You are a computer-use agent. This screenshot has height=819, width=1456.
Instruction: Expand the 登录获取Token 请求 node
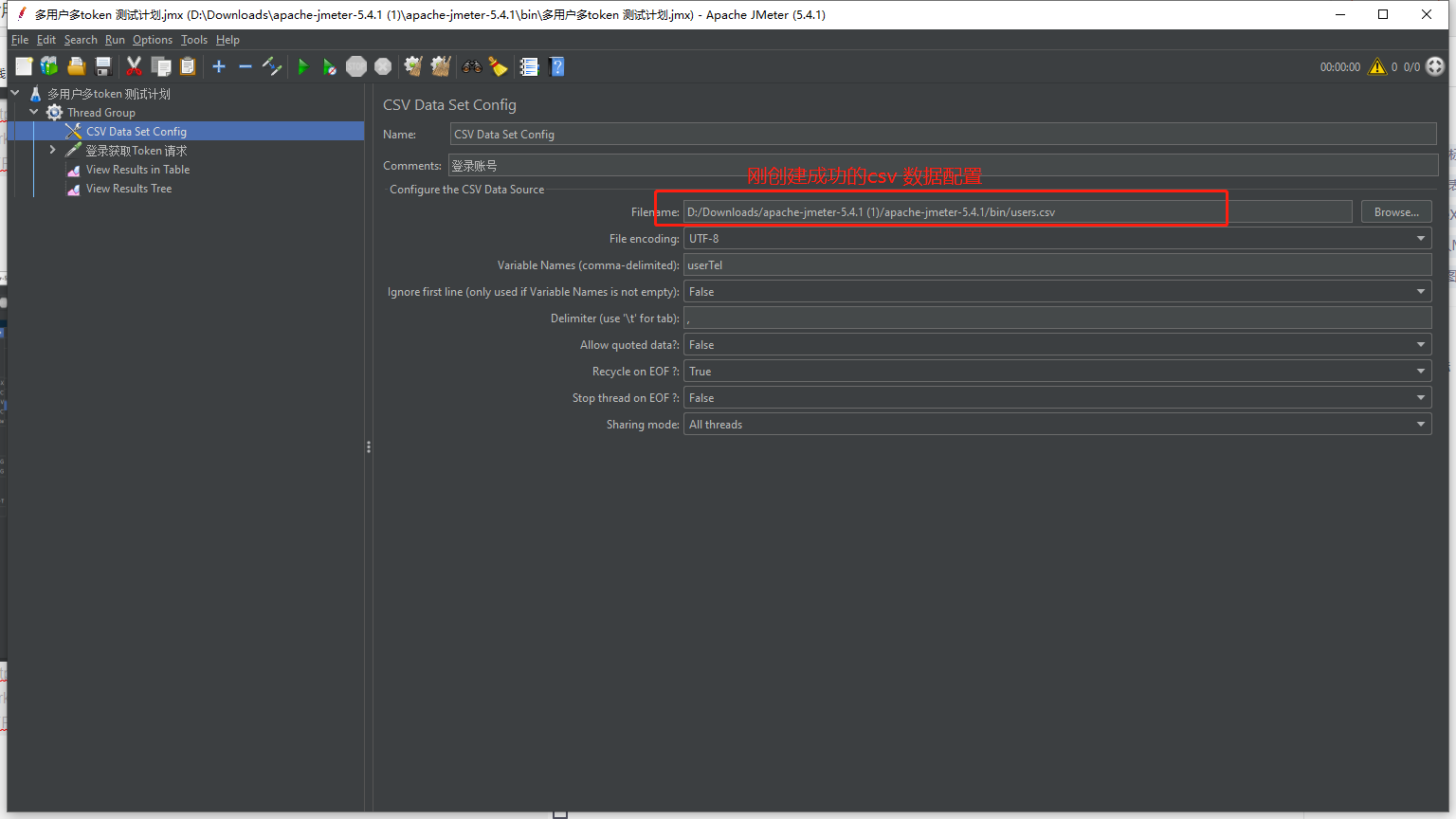click(53, 150)
